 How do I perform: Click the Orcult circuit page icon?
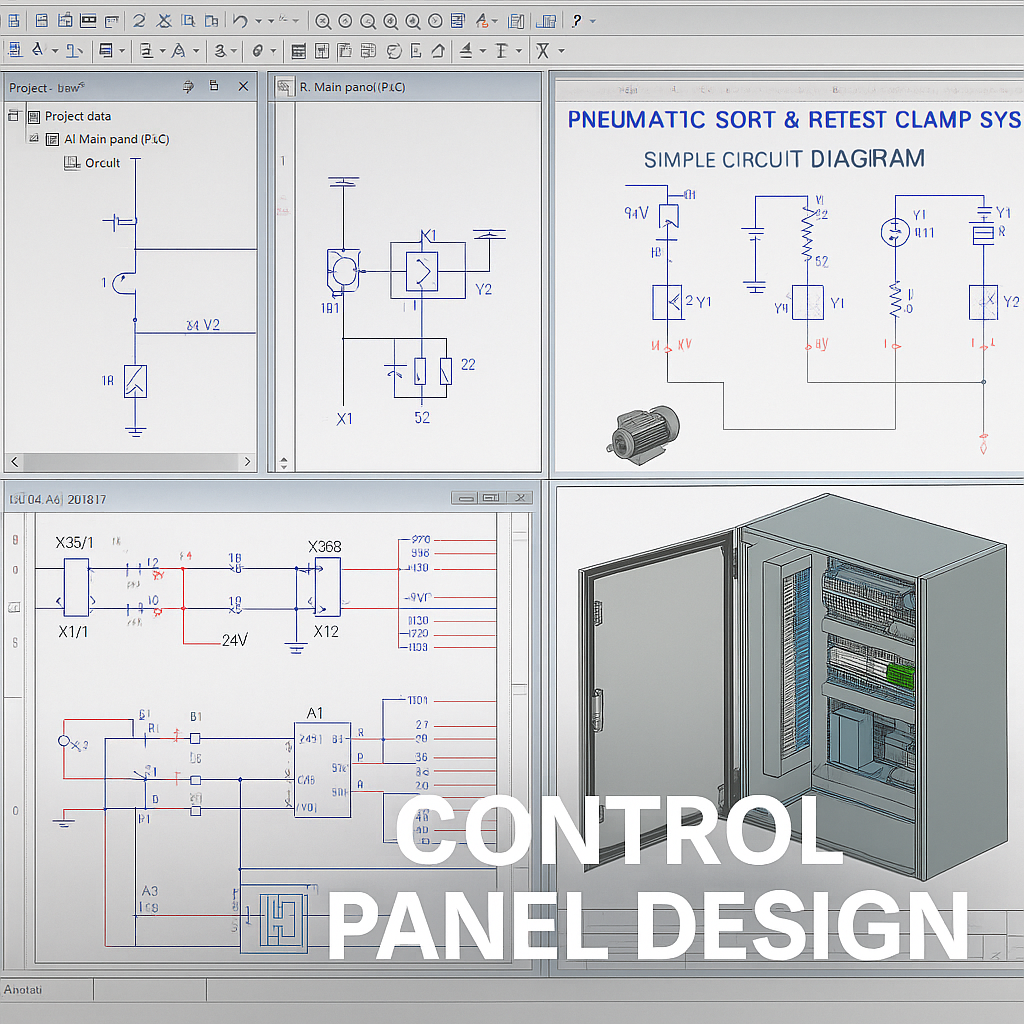(70, 162)
